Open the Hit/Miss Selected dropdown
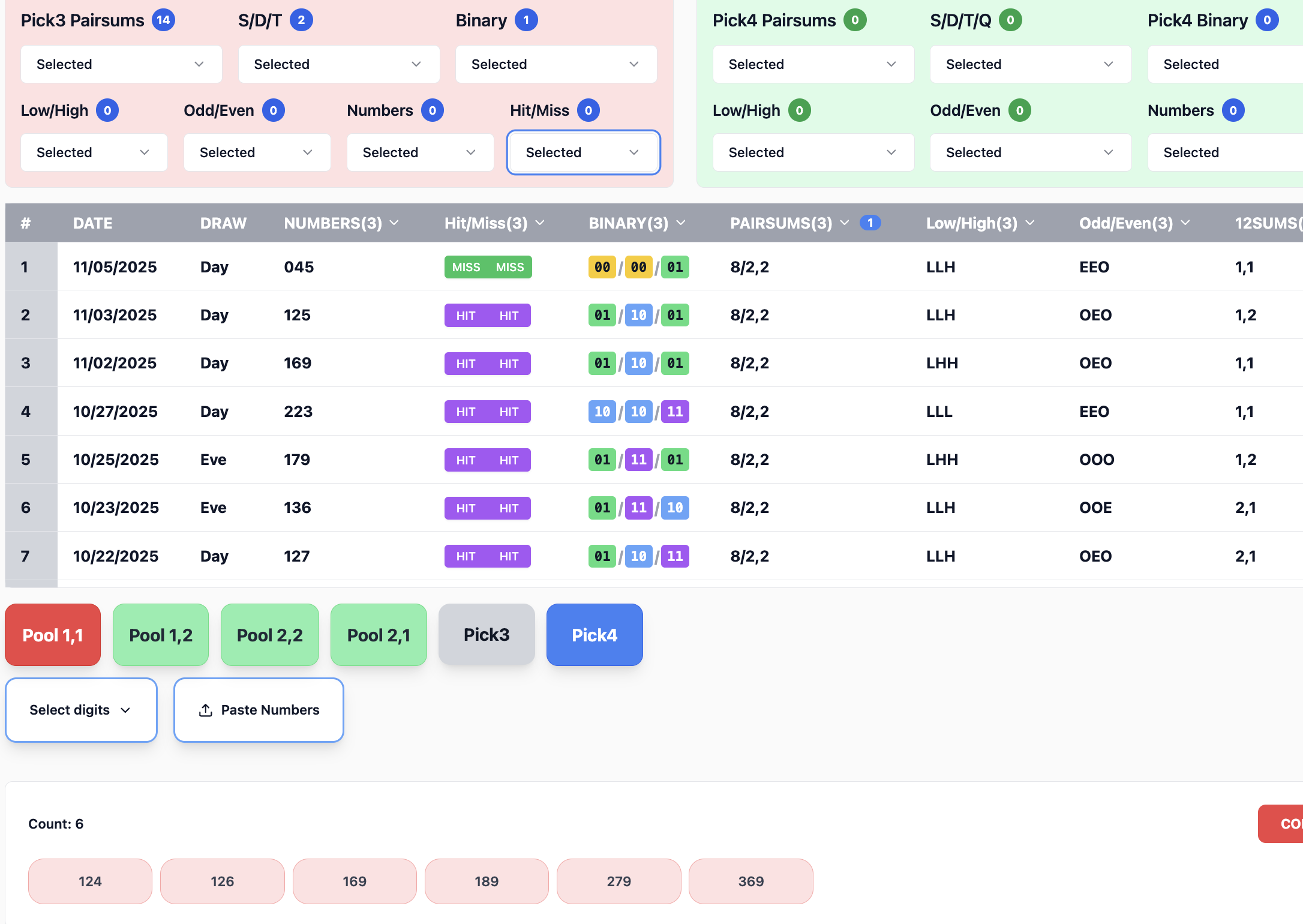This screenshot has width=1303, height=924. 583,152
